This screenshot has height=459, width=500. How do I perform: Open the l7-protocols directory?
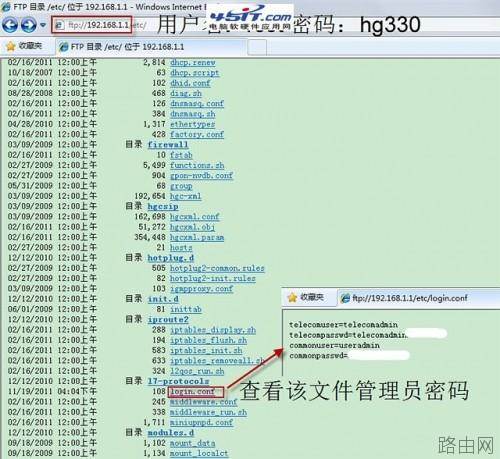(178, 381)
